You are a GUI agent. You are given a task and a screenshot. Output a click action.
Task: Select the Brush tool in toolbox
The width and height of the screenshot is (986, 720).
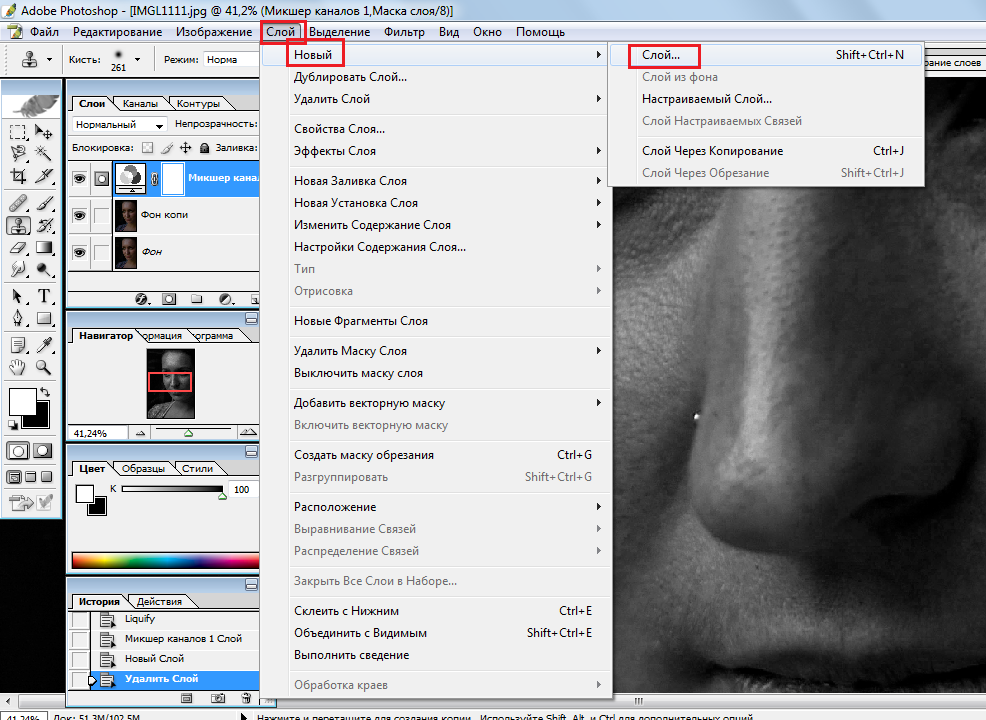(43, 203)
